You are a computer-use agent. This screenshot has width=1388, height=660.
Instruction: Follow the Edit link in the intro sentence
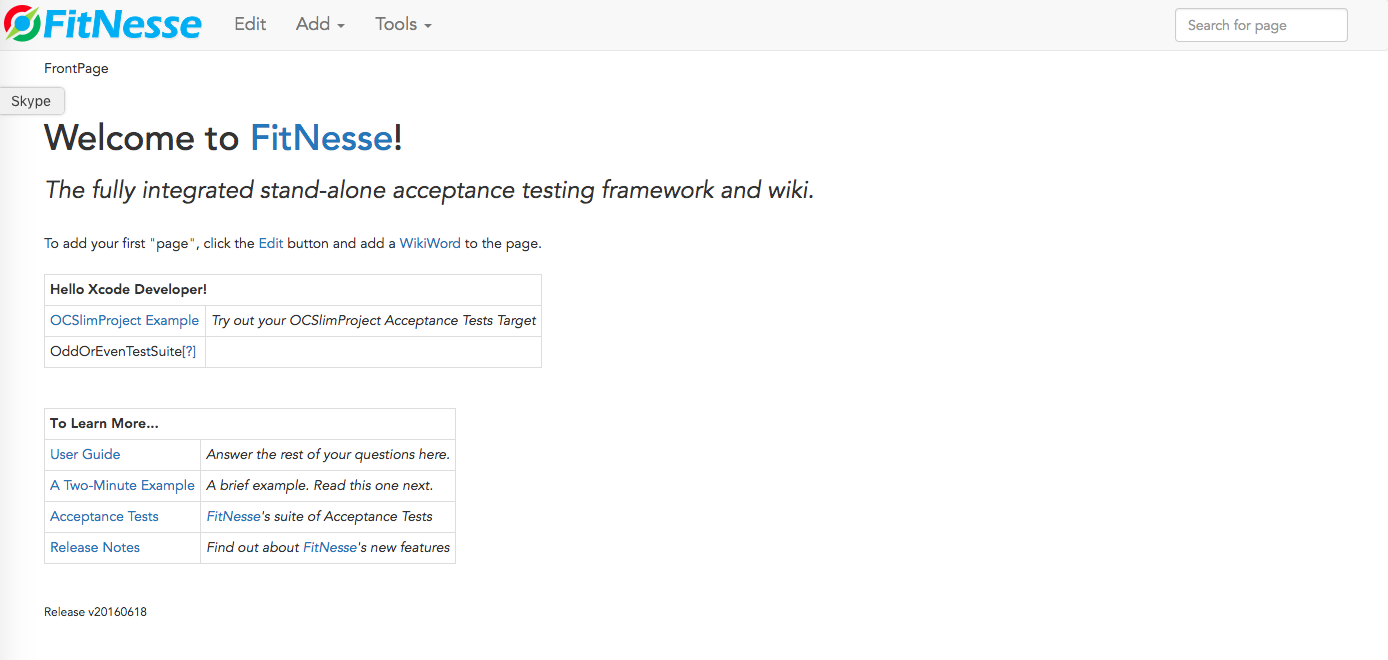coord(271,243)
